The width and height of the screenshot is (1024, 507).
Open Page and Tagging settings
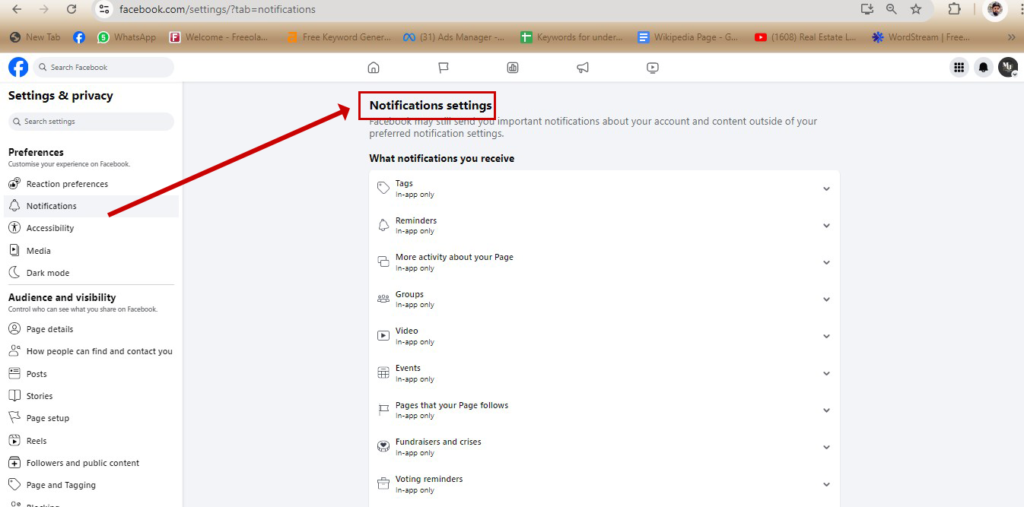(91, 485)
